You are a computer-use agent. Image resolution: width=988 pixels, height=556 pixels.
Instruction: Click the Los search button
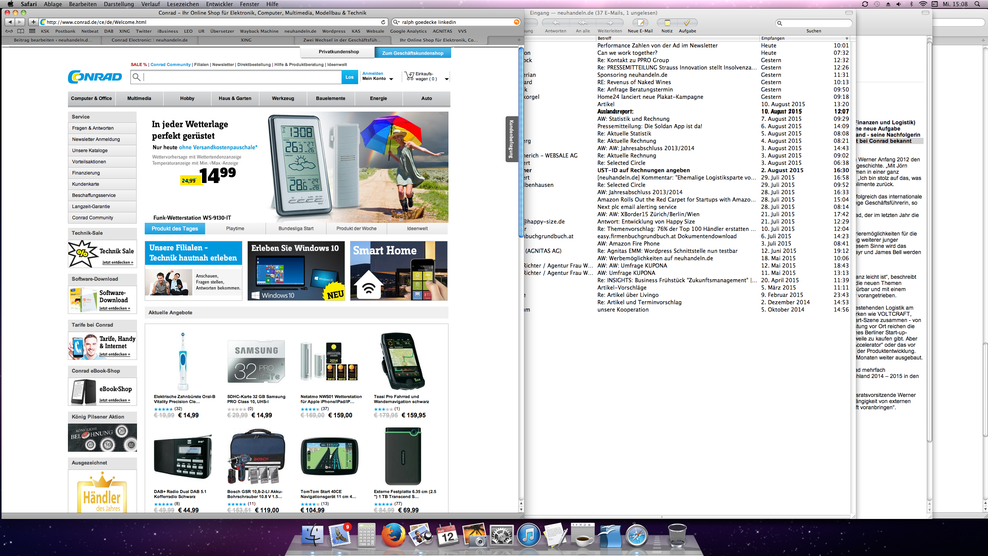(350, 77)
